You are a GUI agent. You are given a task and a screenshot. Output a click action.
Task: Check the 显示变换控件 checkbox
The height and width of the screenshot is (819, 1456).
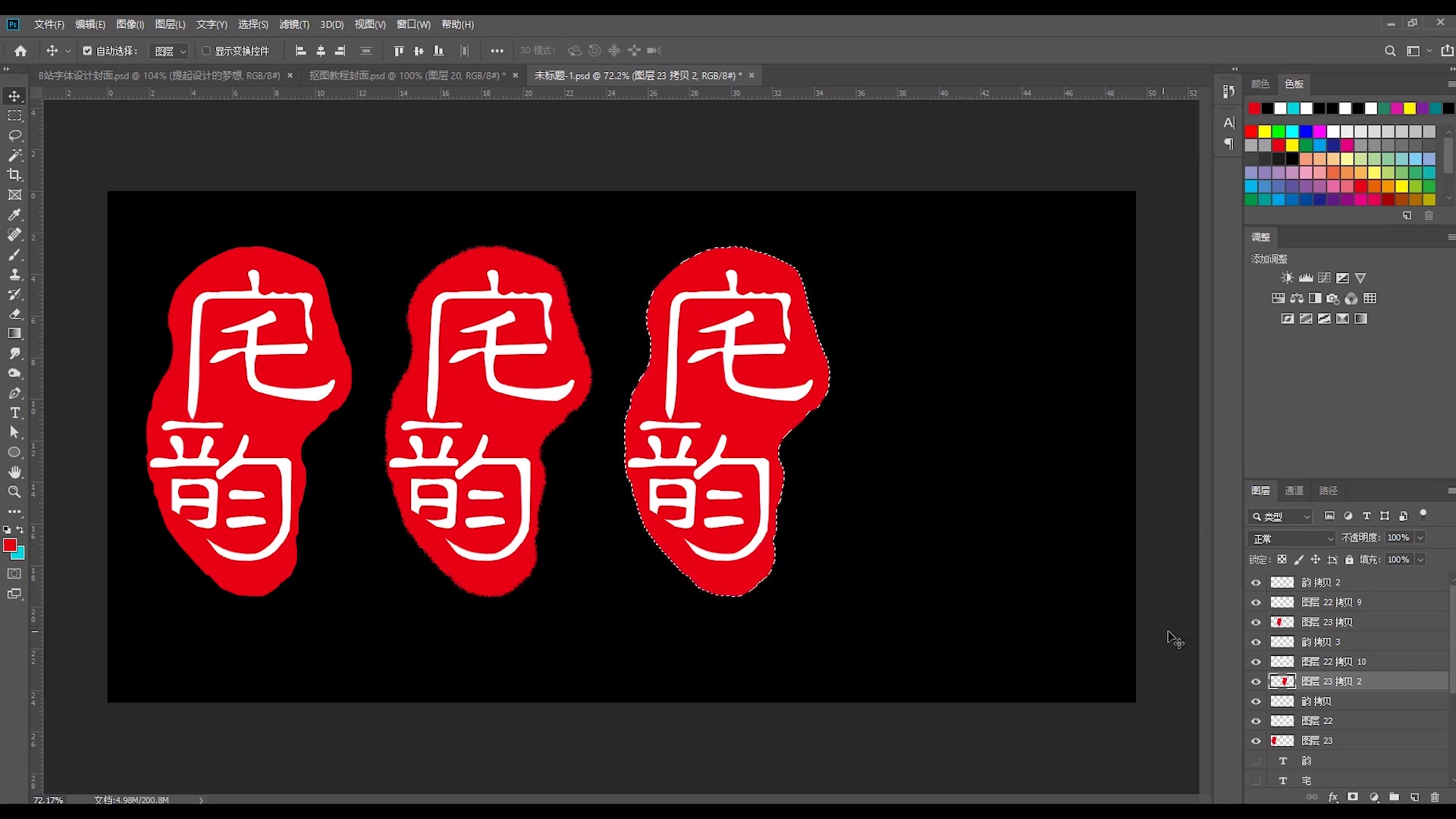(206, 51)
